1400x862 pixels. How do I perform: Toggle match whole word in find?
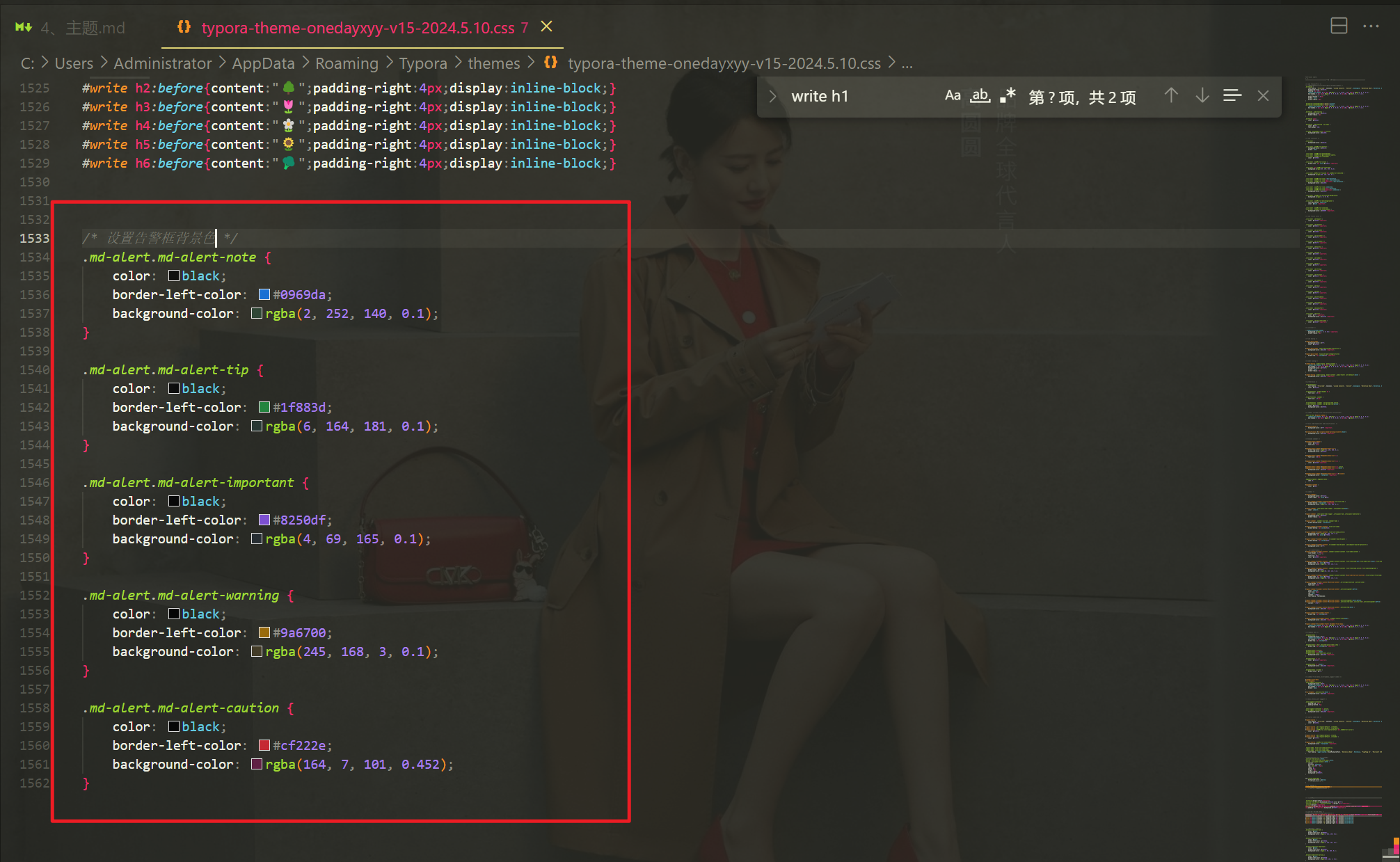pos(980,96)
